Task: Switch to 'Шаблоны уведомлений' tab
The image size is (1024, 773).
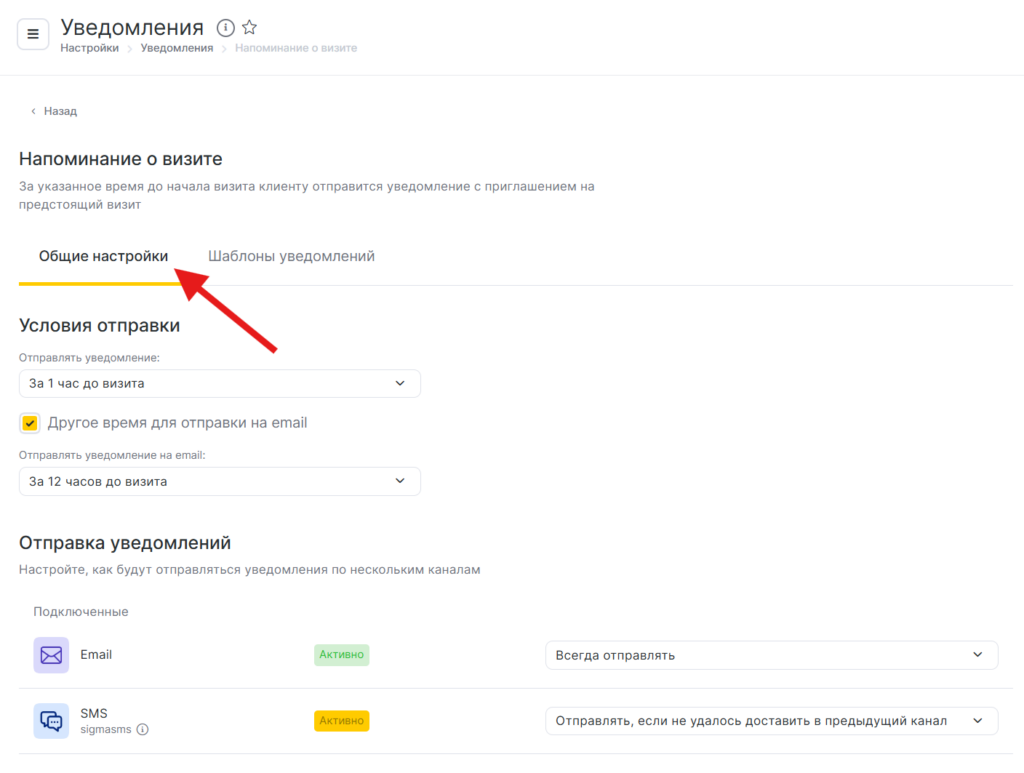Action: pos(291,256)
